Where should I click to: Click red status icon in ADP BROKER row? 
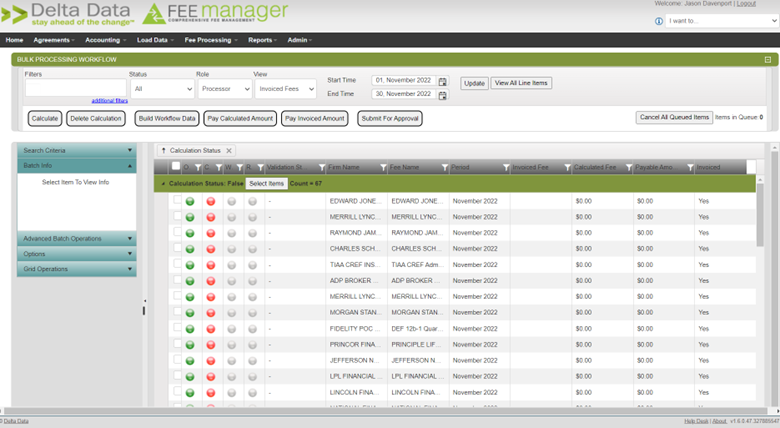point(211,281)
